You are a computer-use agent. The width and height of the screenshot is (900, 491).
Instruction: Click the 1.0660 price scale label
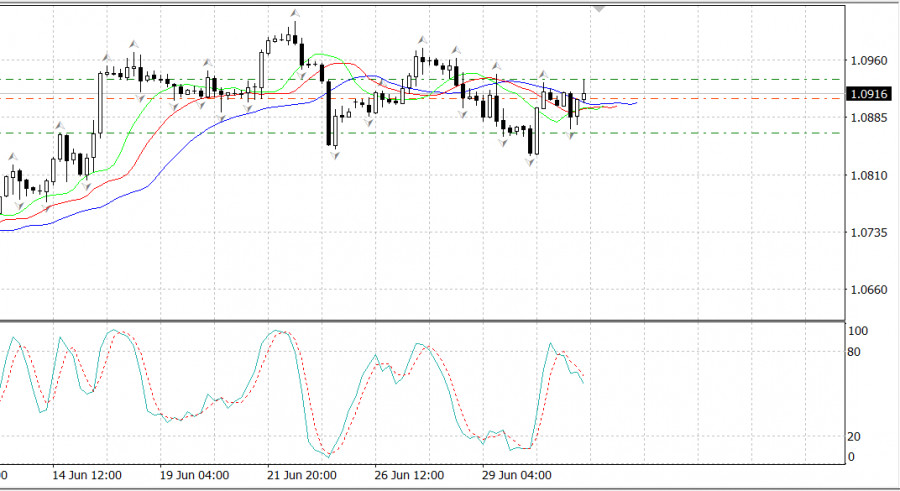[x=867, y=290]
